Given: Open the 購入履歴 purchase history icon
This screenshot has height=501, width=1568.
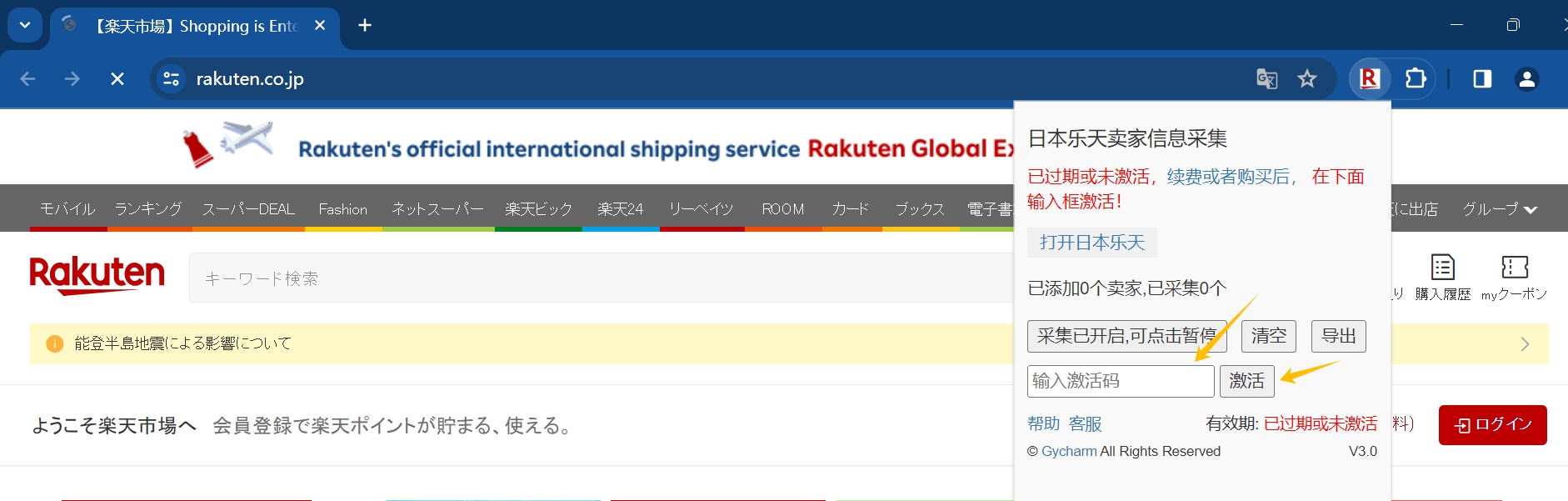Looking at the screenshot, I should (1443, 277).
